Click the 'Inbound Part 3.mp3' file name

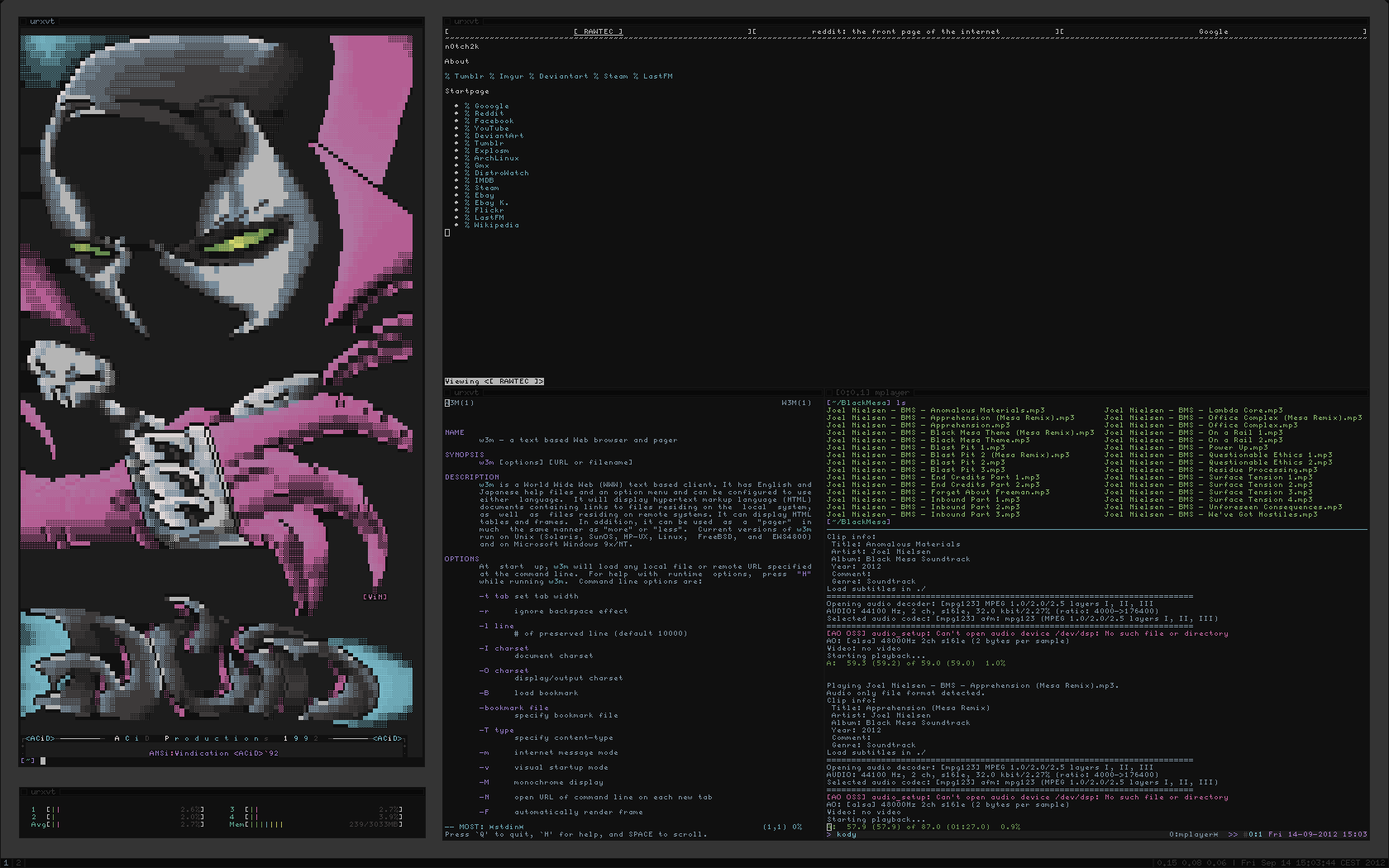(x=975, y=514)
